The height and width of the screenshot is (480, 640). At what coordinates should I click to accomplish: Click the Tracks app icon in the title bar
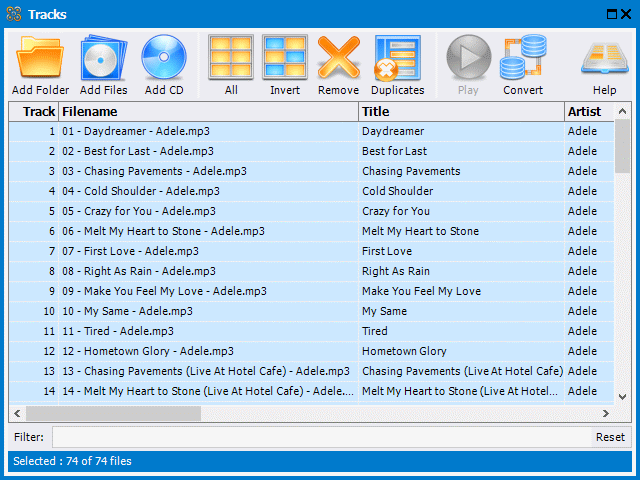coord(14,14)
